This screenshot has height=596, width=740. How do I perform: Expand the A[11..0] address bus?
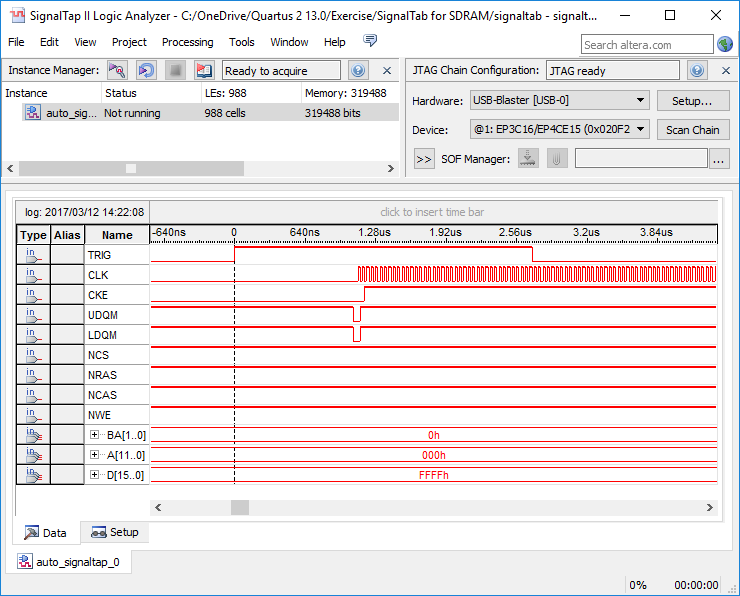pyautogui.click(x=96, y=455)
